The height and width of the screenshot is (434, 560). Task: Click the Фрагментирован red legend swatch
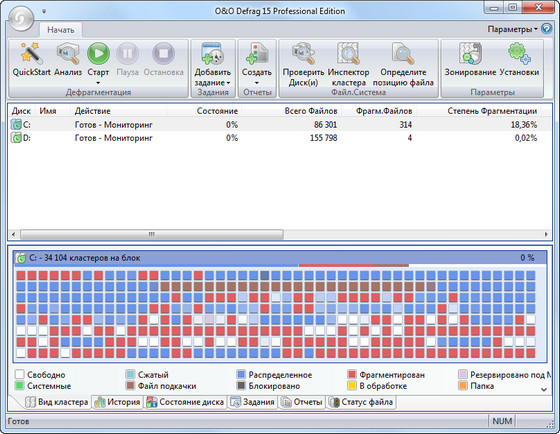(x=352, y=374)
